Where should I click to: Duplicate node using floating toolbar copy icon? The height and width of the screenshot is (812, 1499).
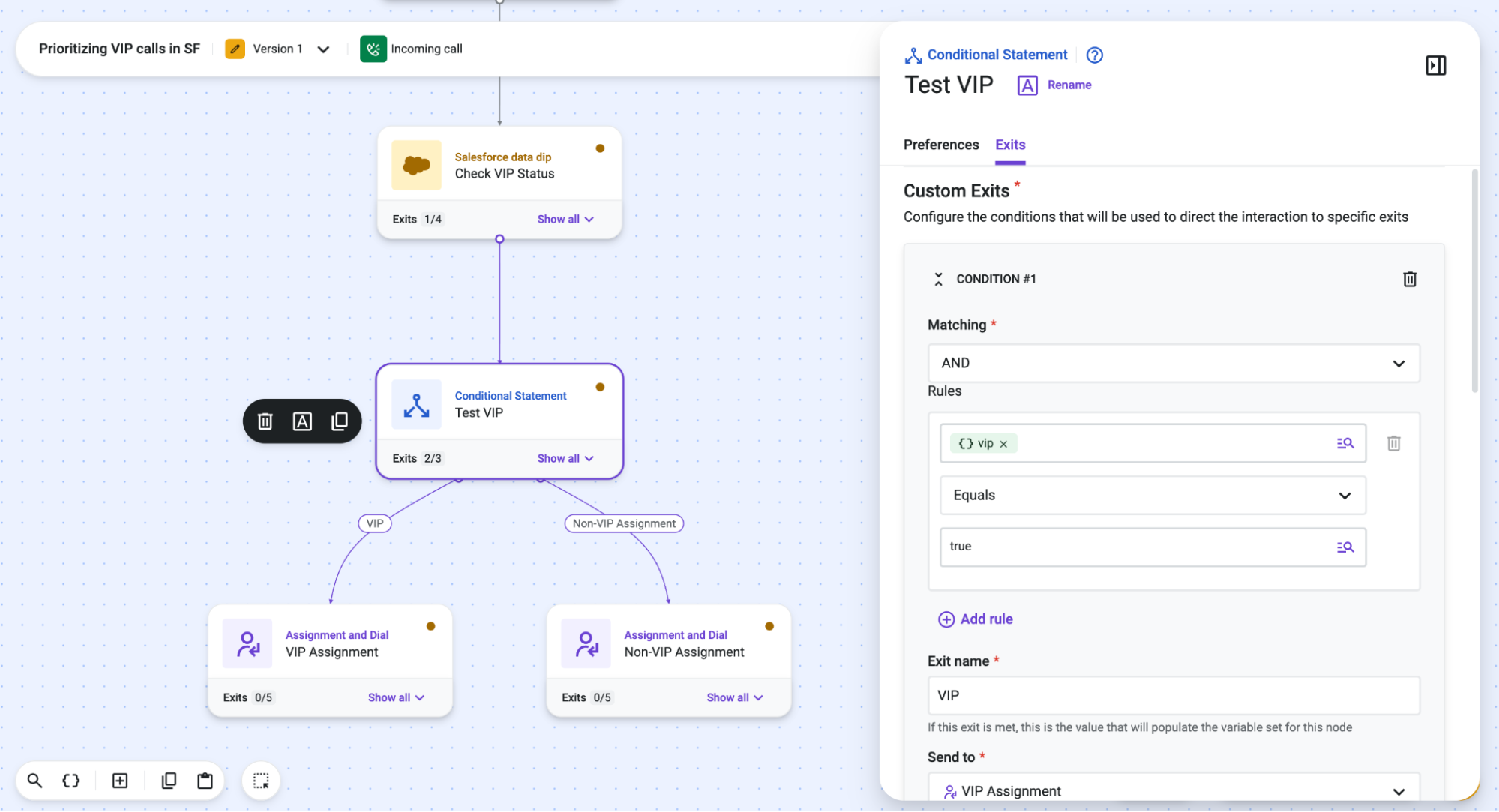pos(340,421)
